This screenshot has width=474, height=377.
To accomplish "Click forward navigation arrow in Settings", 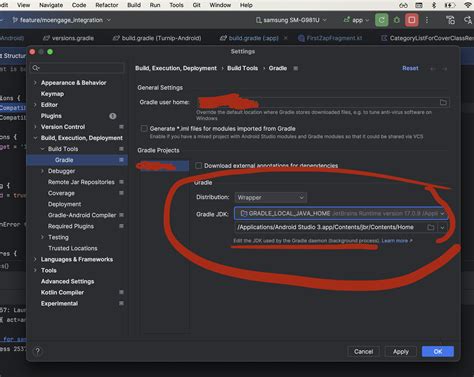I will tap(444, 69).
